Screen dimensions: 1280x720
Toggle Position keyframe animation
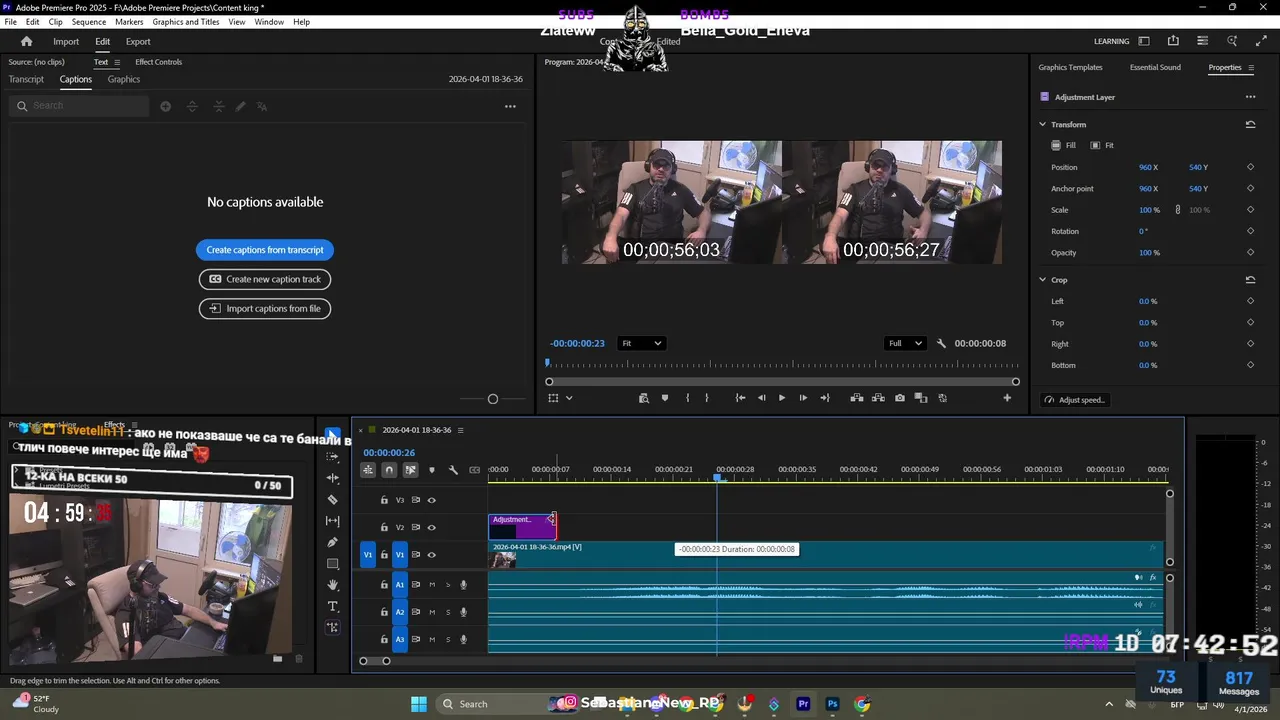coord(1250,167)
